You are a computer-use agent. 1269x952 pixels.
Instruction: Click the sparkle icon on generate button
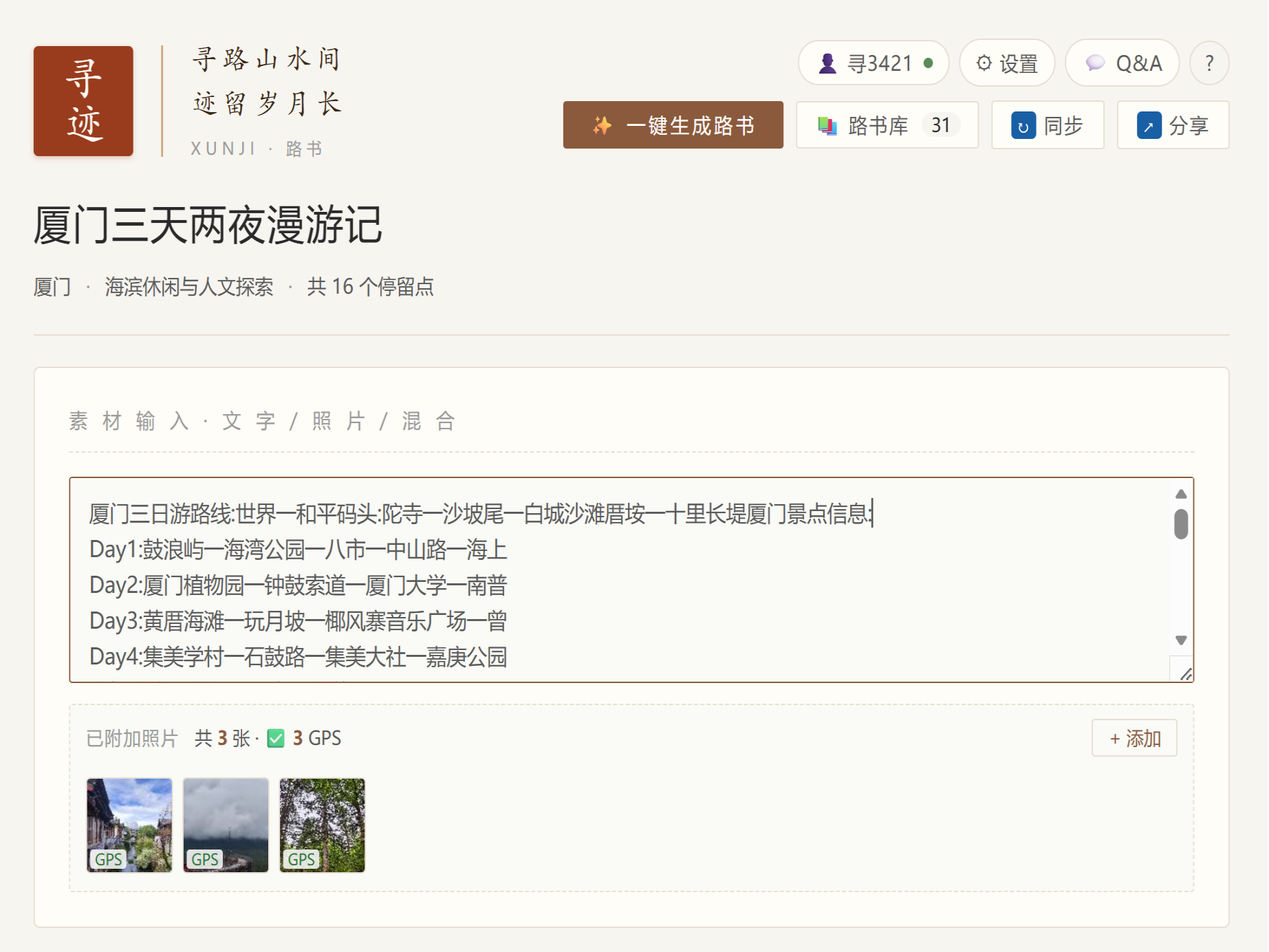602,125
